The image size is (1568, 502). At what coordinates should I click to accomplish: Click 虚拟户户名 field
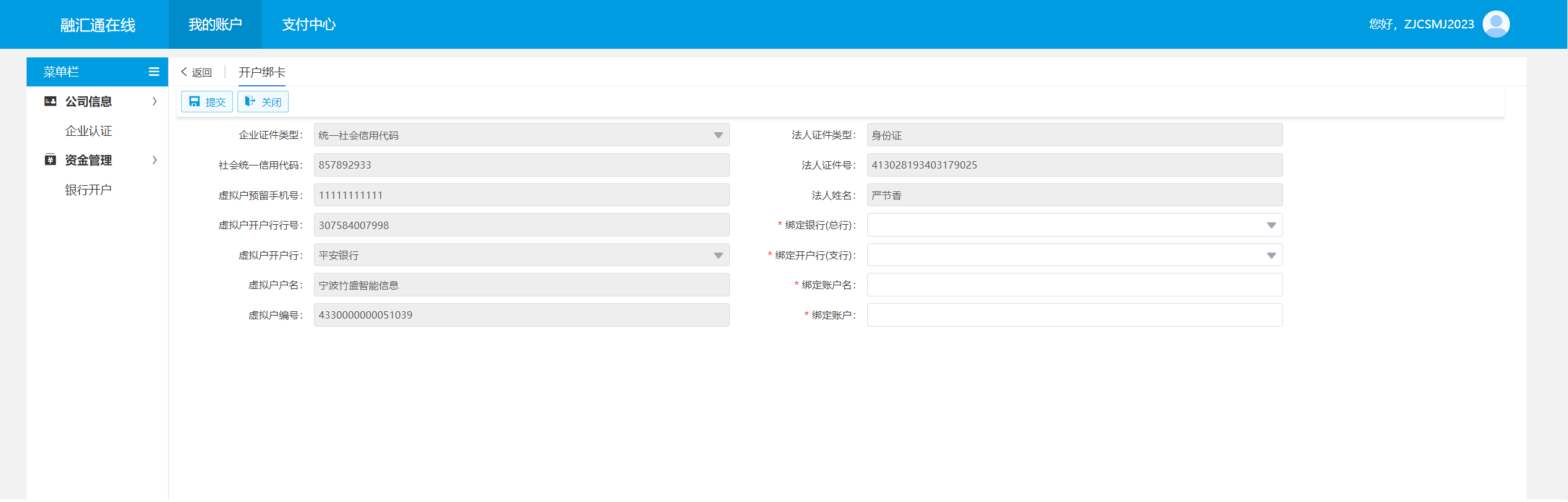pyautogui.click(x=522, y=285)
